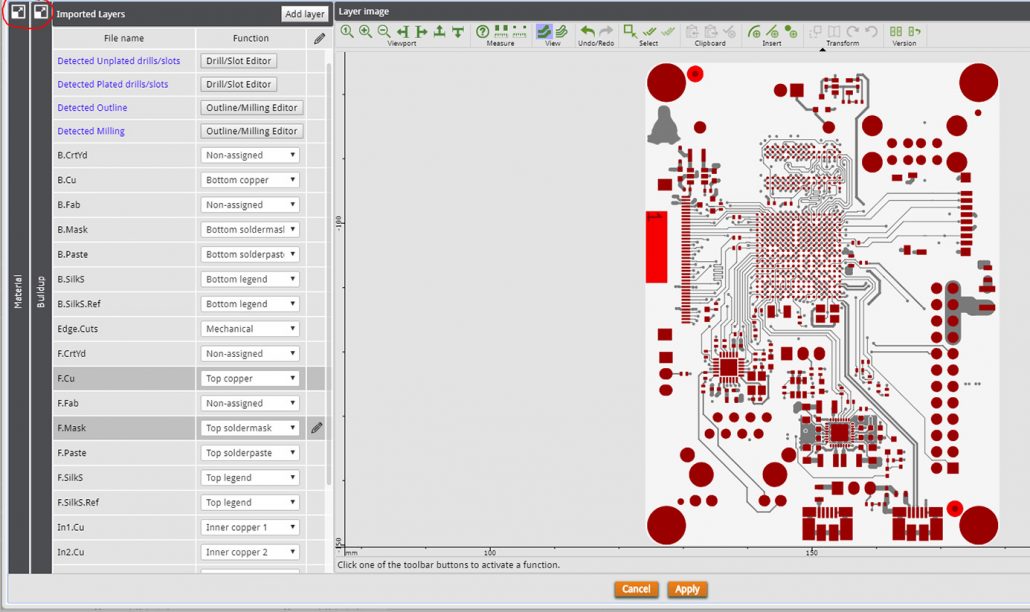Open Drill/Slot Editor for Plated drills
This screenshot has height=612, width=1030.
tap(238, 84)
